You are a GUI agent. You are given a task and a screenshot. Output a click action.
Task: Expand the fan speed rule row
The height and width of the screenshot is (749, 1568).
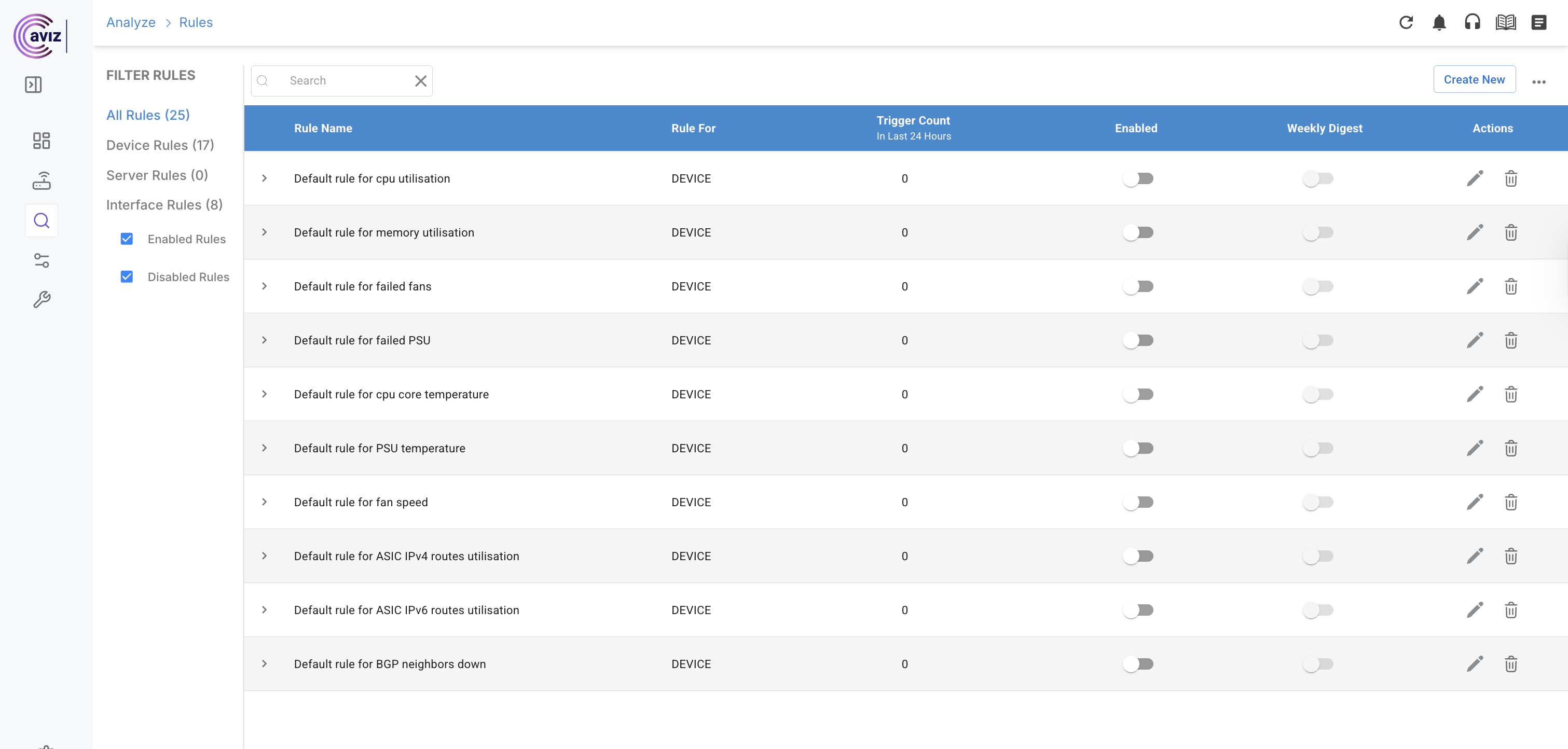tap(264, 502)
